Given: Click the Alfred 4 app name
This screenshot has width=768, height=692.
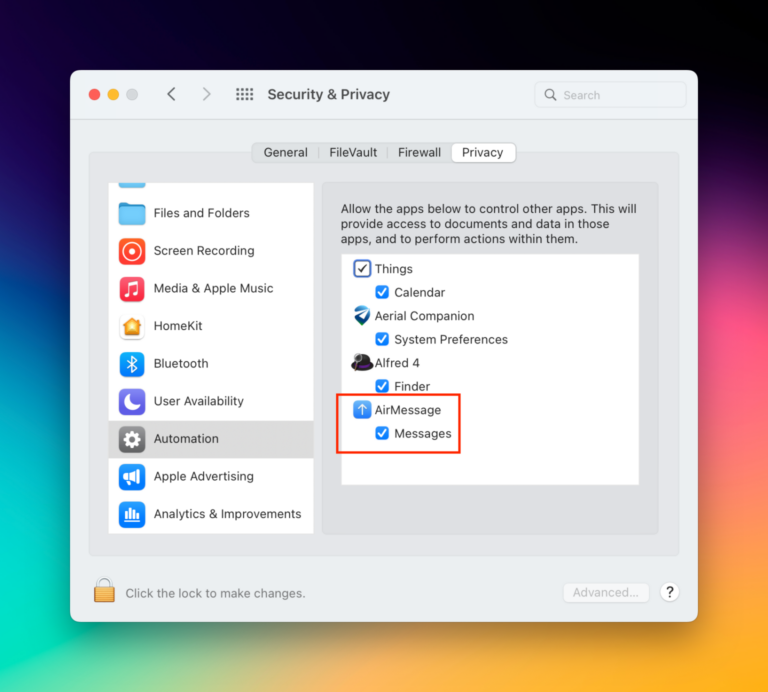Looking at the screenshot, I should [x=397, y=363].
